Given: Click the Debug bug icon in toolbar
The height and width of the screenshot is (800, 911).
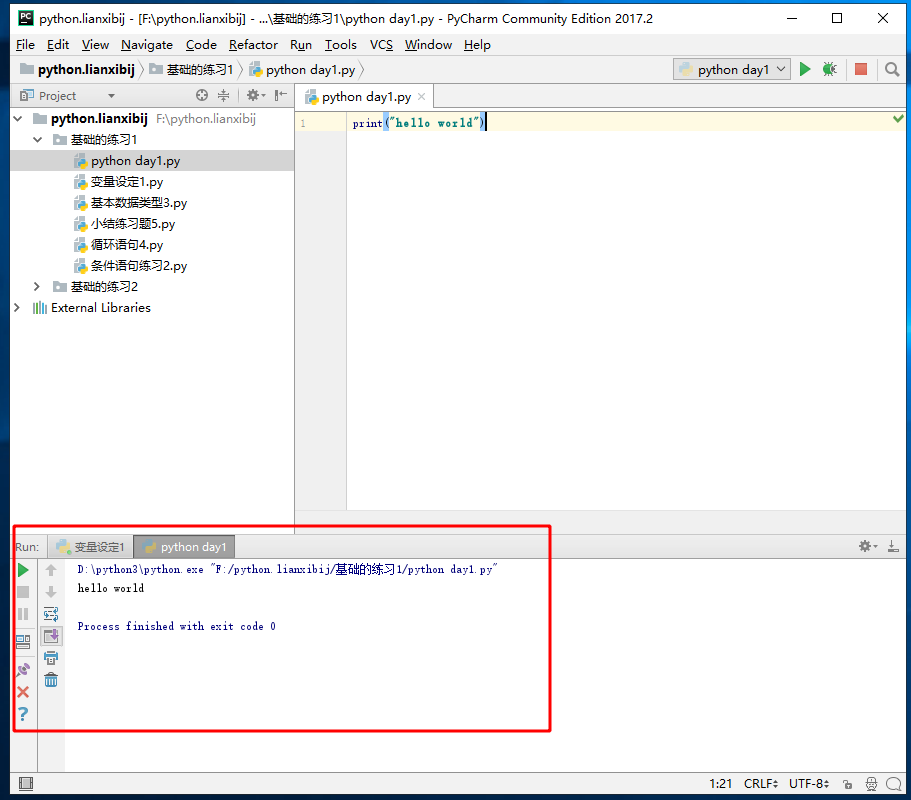Looking at the screenshot, I should (830, 70).
